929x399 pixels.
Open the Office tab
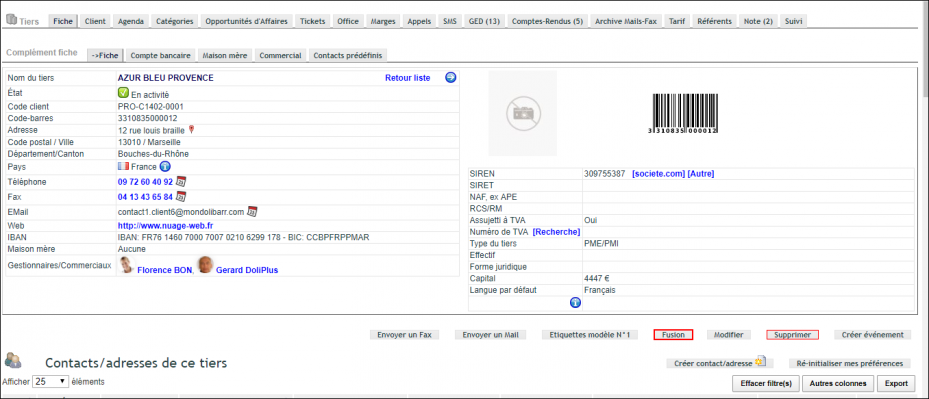point(348,21)
